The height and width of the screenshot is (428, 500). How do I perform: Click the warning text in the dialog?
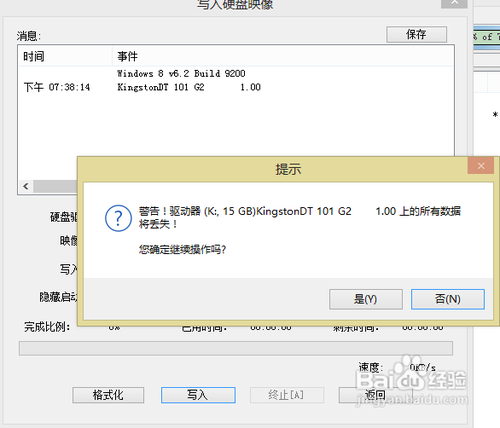pyautogui.click(x=300, y=217)
